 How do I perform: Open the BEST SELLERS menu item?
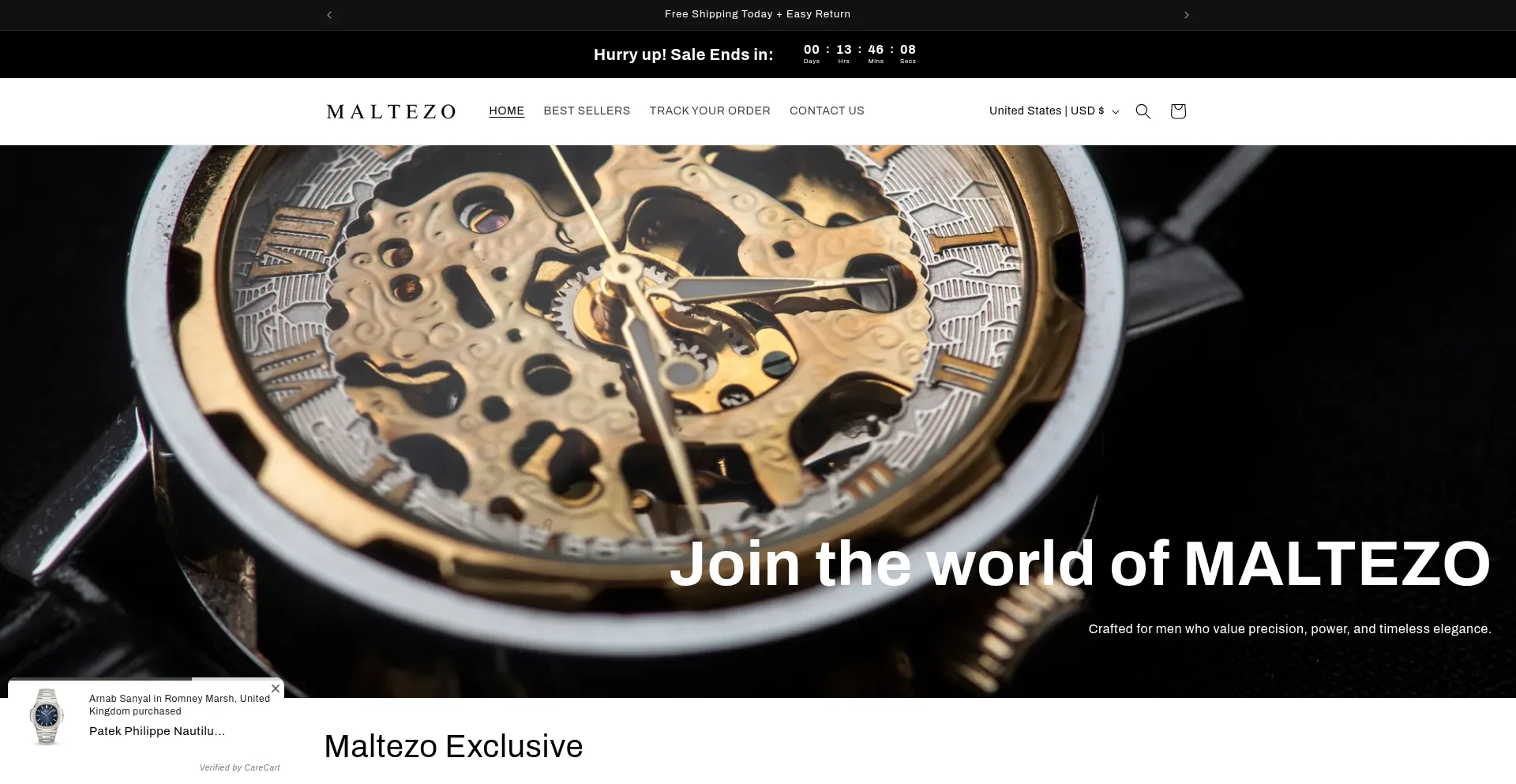[587, 111]
